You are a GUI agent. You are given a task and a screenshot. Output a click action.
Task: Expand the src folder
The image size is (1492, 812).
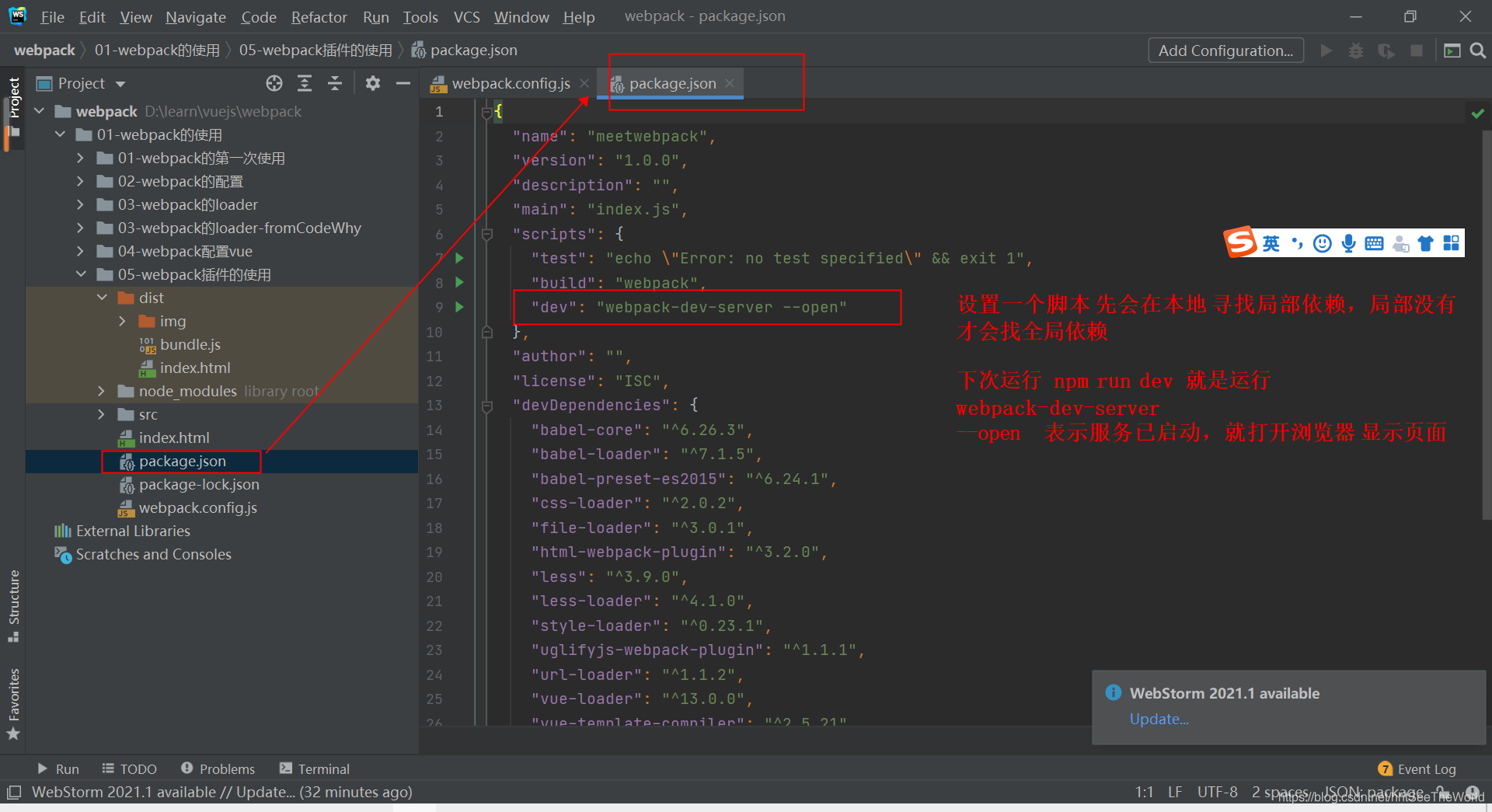tap(101, 414)
